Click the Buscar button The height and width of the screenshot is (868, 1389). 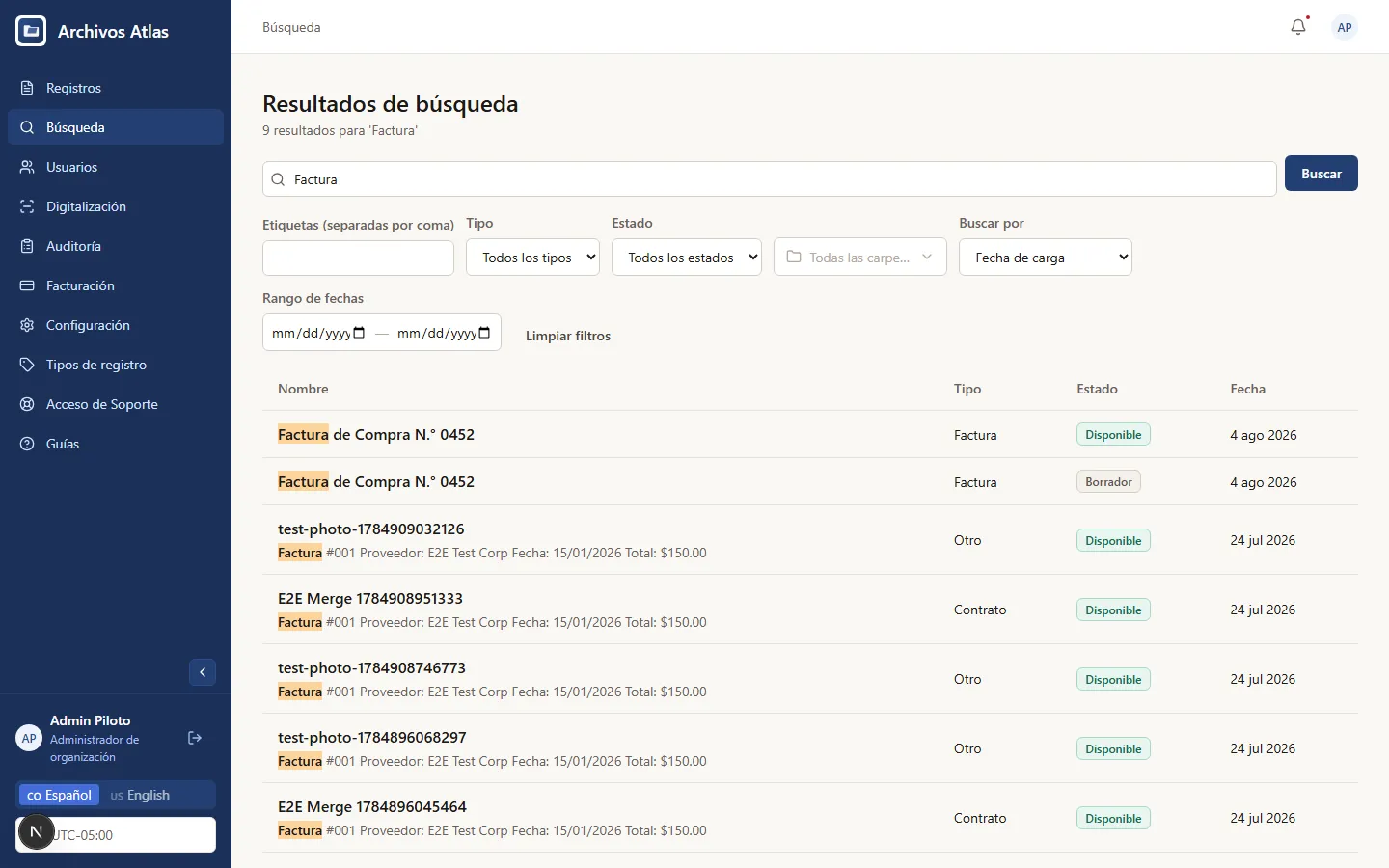1321,174
